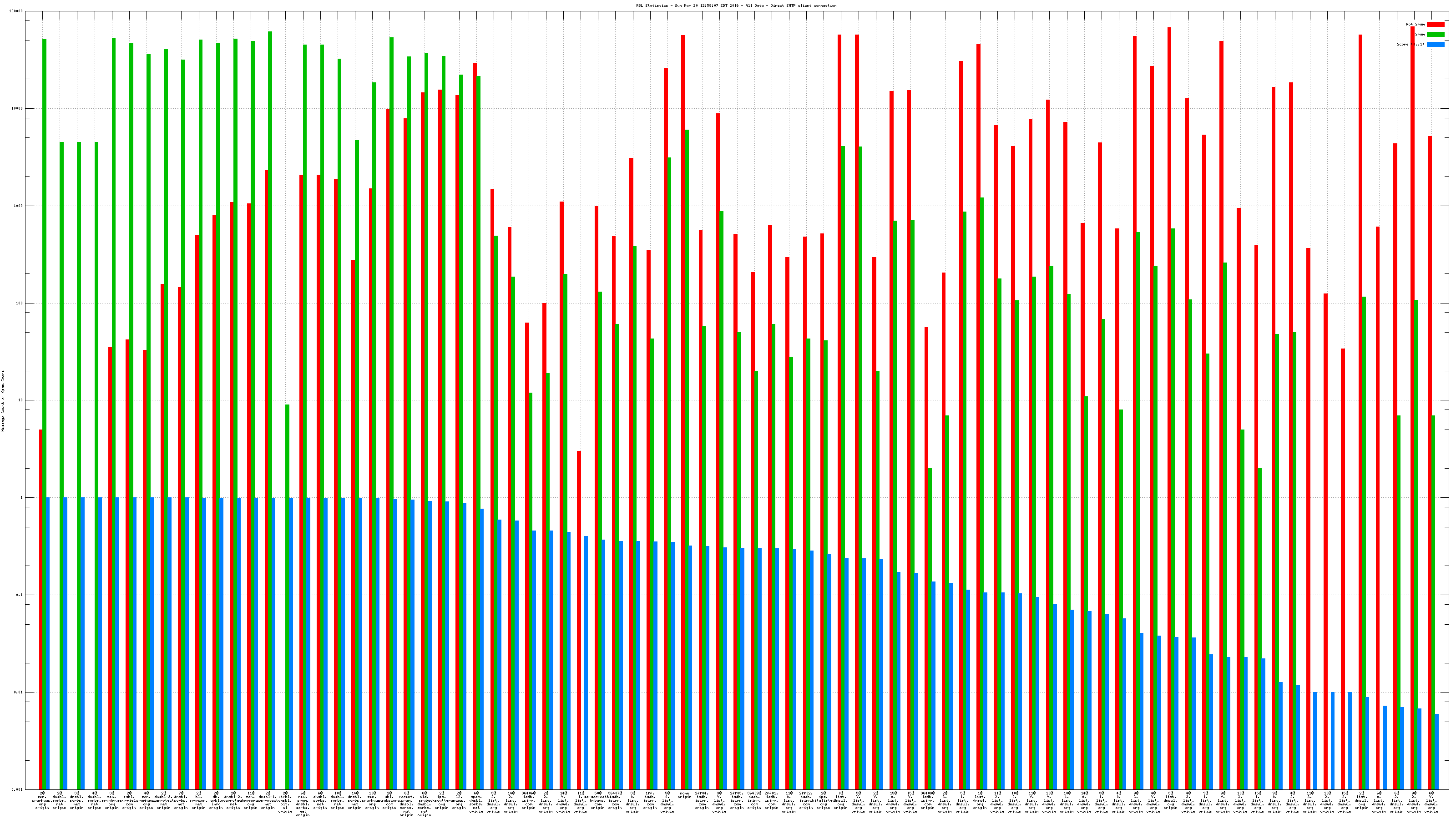The image size is (1456, 819).
Task: Click the 10000 y-axis tick label
Action: coord(18,109)
